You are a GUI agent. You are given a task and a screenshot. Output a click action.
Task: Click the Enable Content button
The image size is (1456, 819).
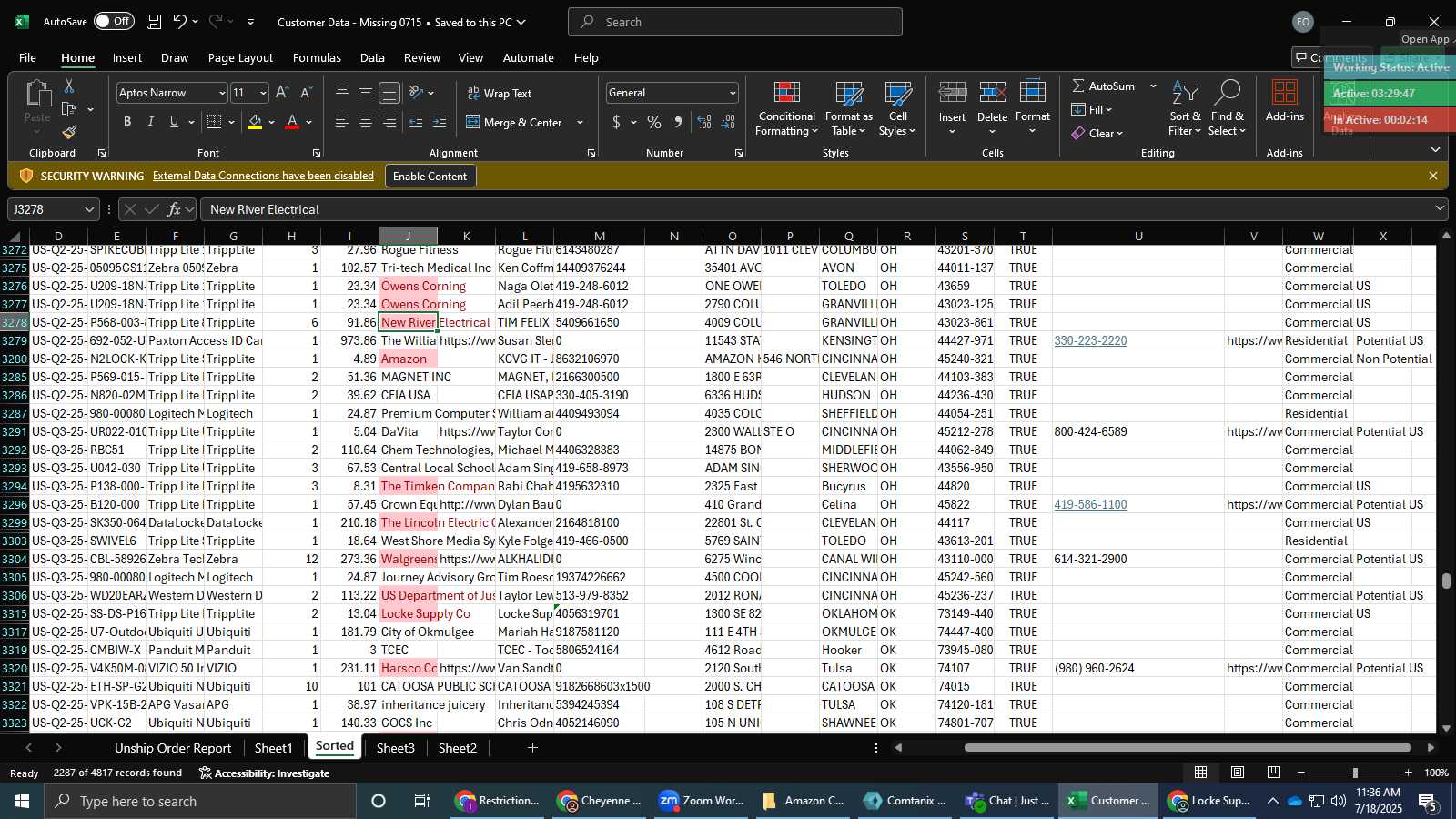point(430,176)
